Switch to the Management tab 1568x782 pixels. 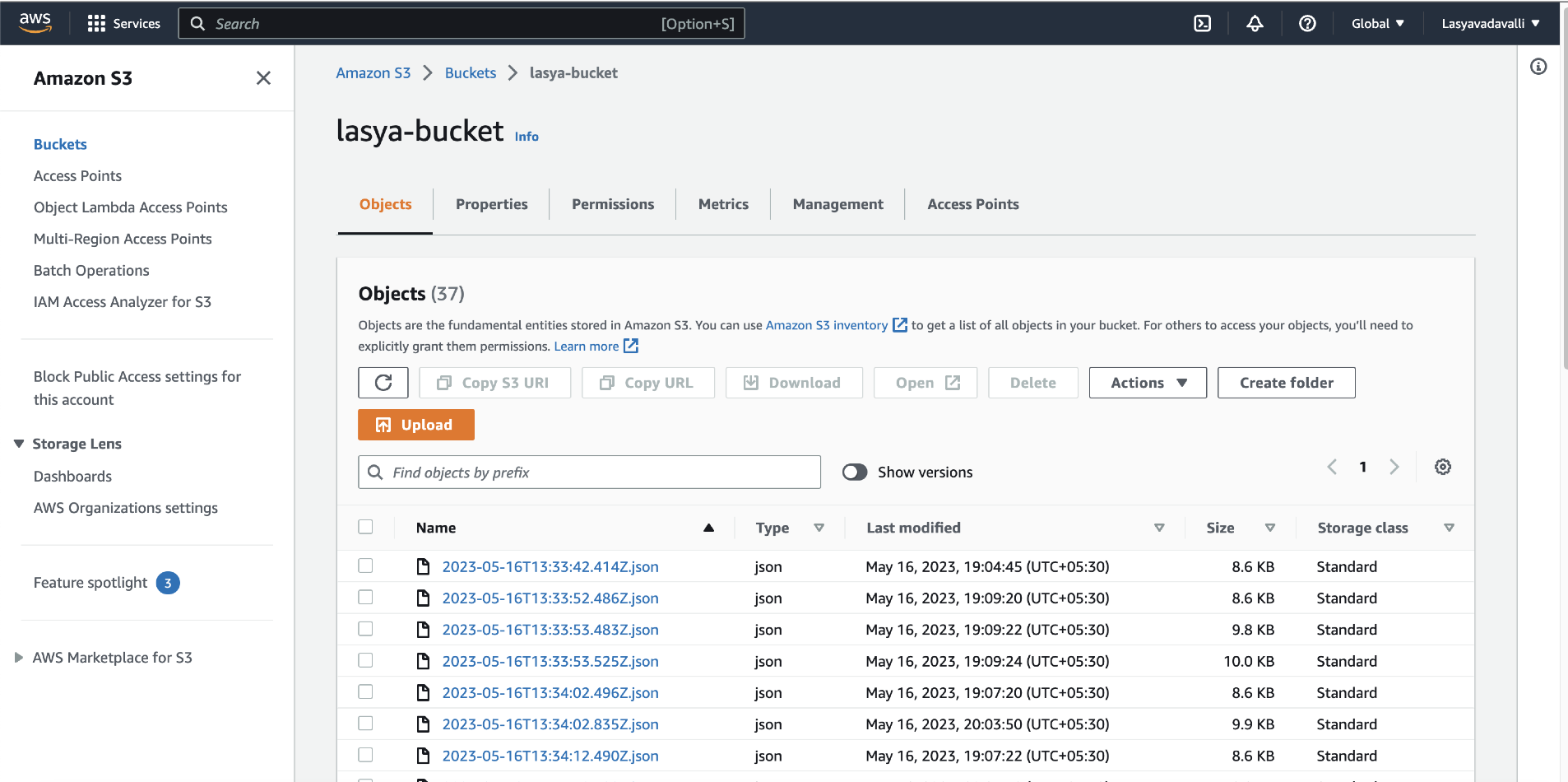pos(837,203)
